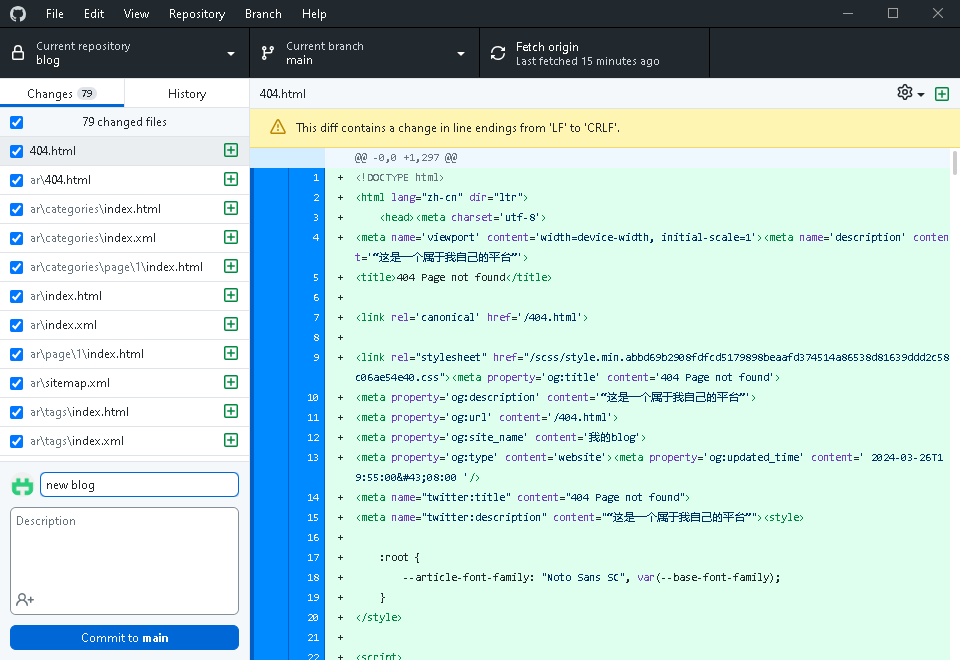
Task: Click the Fetch origin sync icon
Action: [x=498, y=53]
